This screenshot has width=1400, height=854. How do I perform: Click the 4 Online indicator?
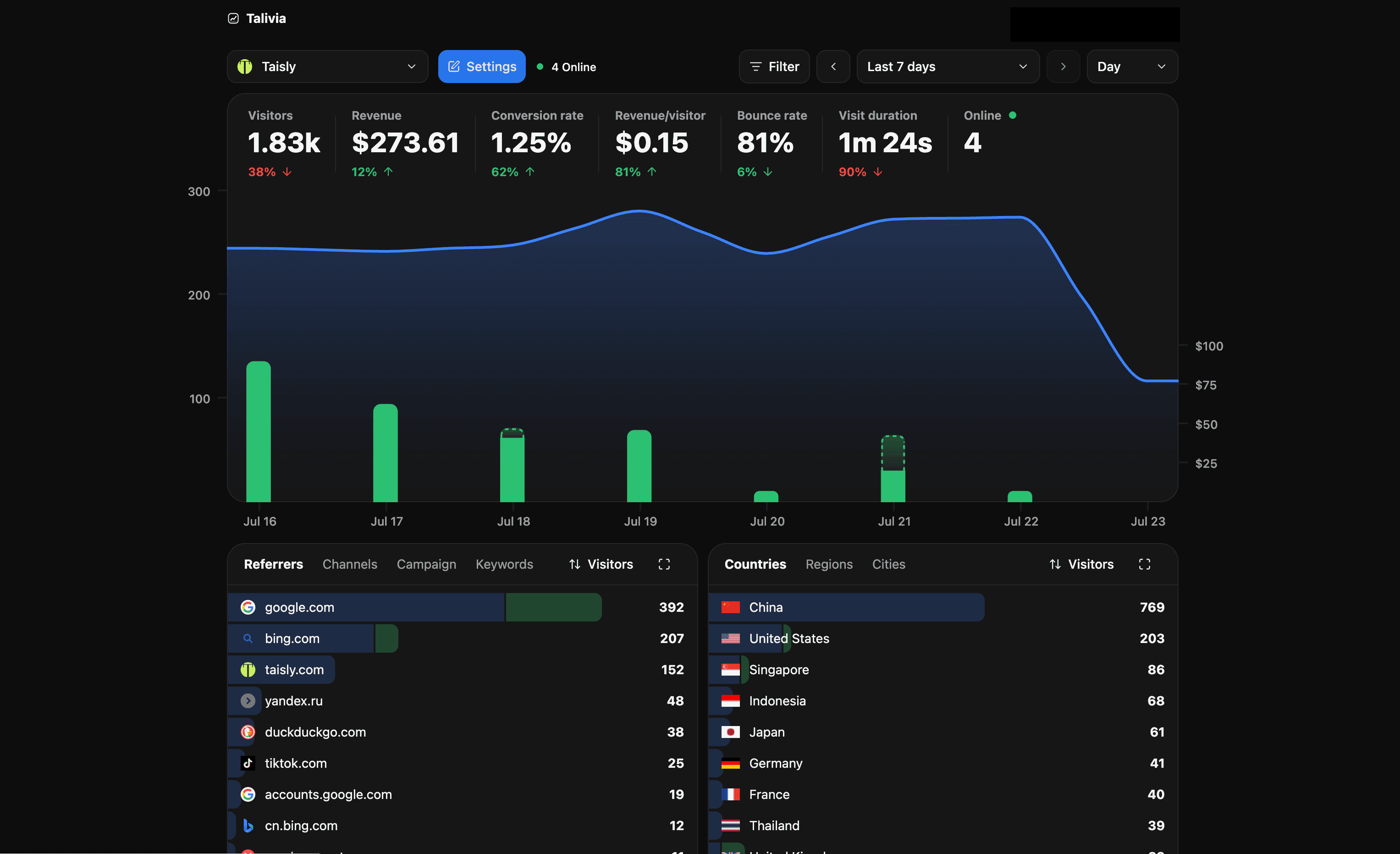click(567, 67)
